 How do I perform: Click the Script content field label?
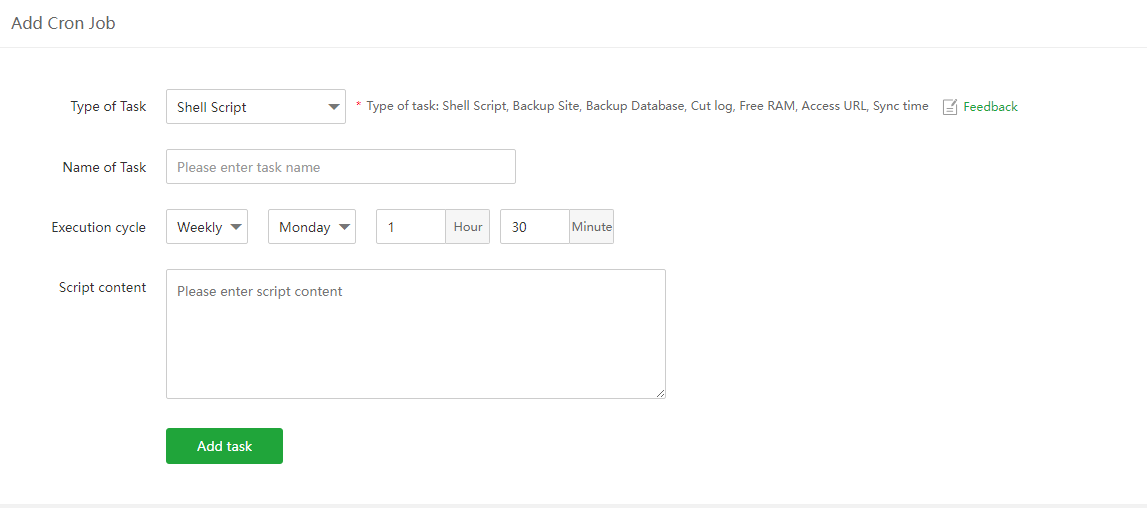[x=102, y=287]
